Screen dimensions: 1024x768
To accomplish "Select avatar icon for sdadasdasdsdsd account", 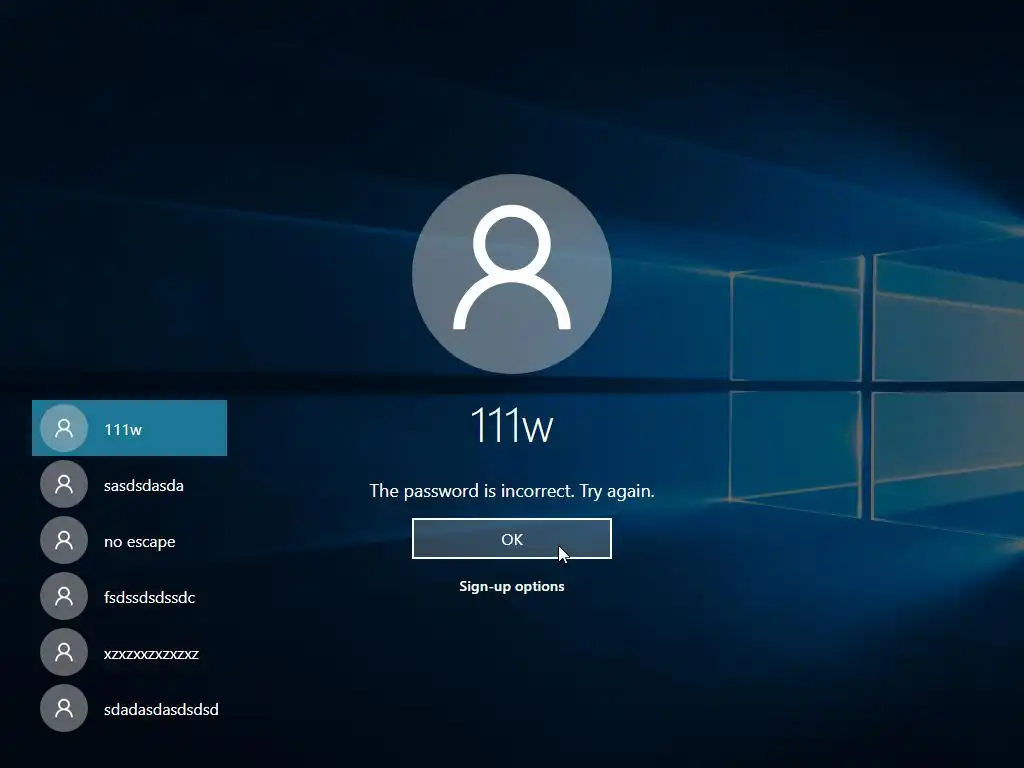I will click(x=64, y=708).
